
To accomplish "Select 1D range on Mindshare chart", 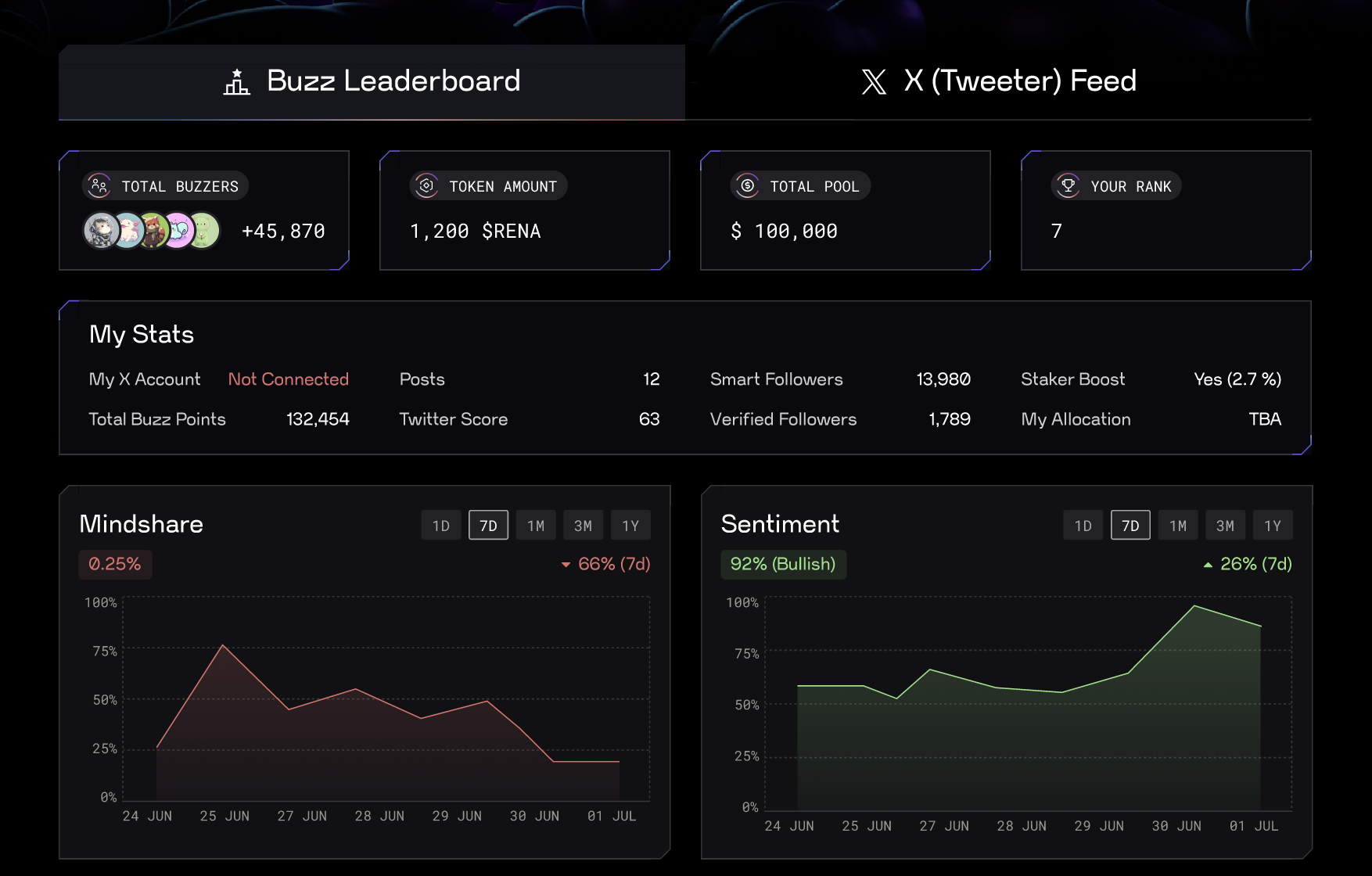I will tap(441, 526).
